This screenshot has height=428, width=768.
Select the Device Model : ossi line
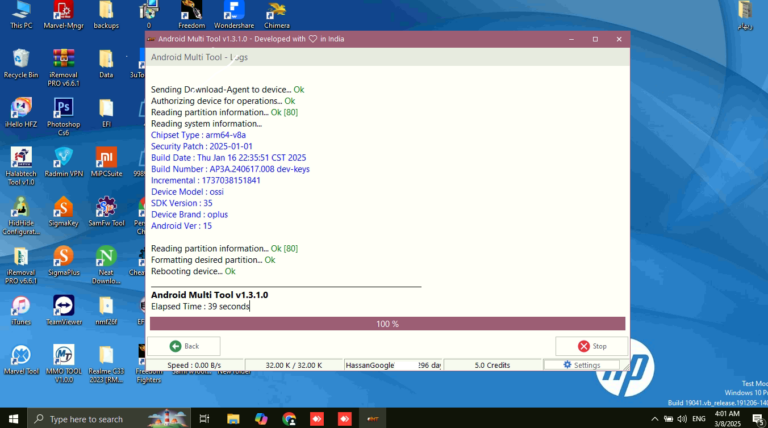tap(187, 192)
